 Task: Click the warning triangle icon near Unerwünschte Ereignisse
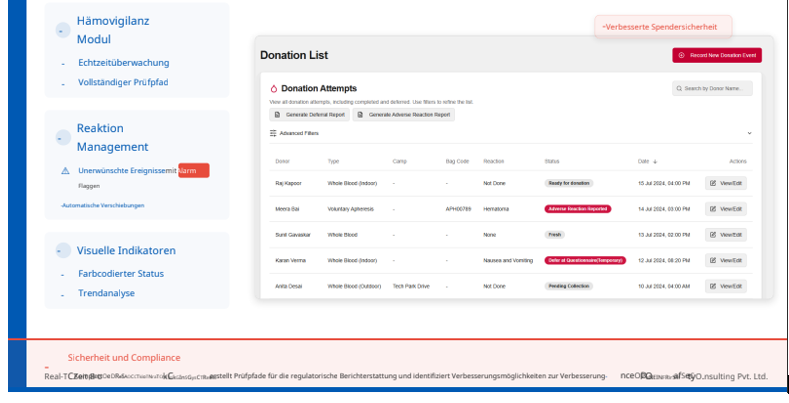[x=65, y=171]
